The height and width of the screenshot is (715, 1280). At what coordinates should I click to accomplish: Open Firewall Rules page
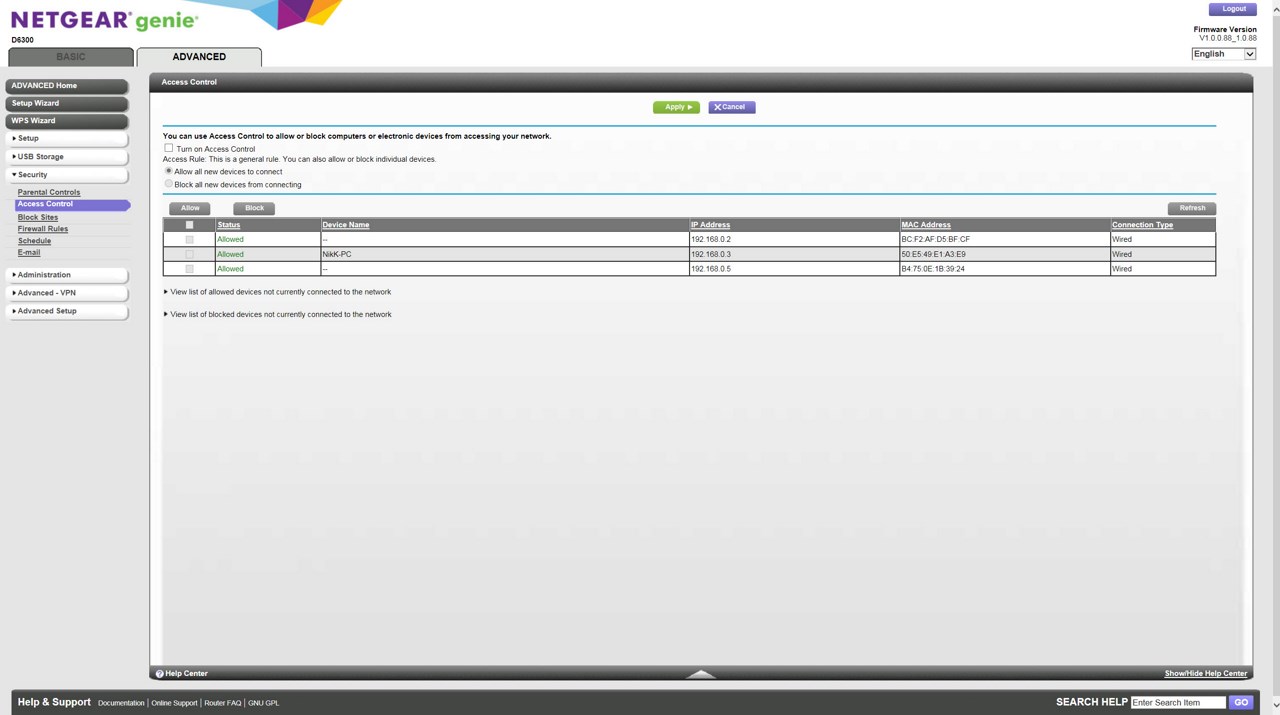(43, 229)
